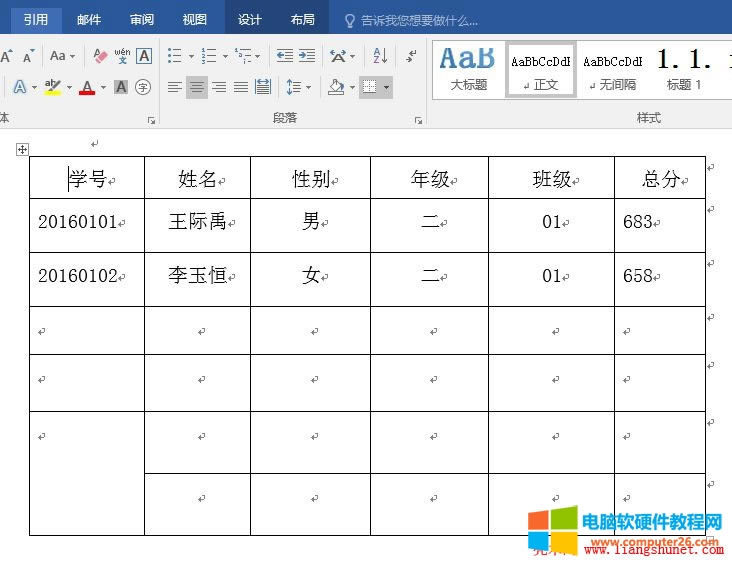Increase font size with grow font icon
This screenshot has width=732, height=562.
point(7,56)
